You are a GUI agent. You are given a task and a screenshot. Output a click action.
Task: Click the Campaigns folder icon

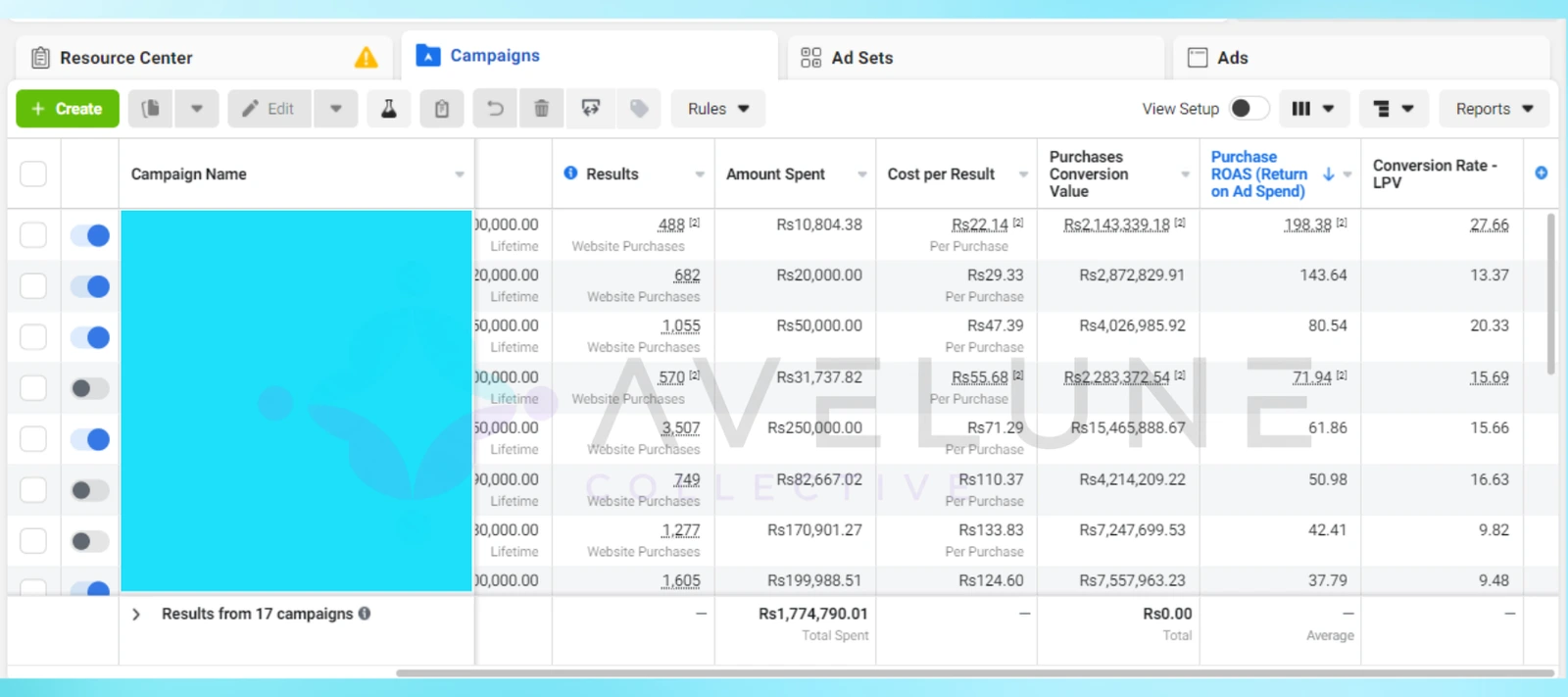(428, 55)
